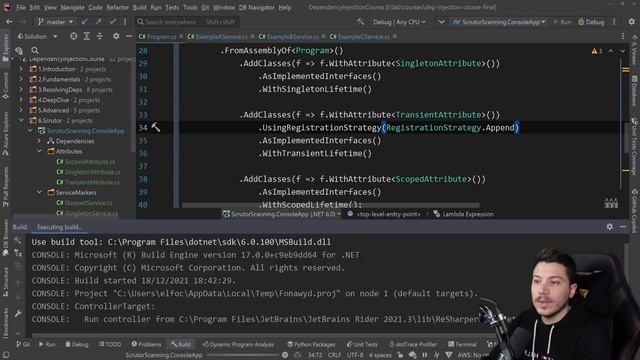Open the Problems tool window
Image resolution: width=640 pixels, height=360 pixels.
pyautogui.click(x=146, y=344)
